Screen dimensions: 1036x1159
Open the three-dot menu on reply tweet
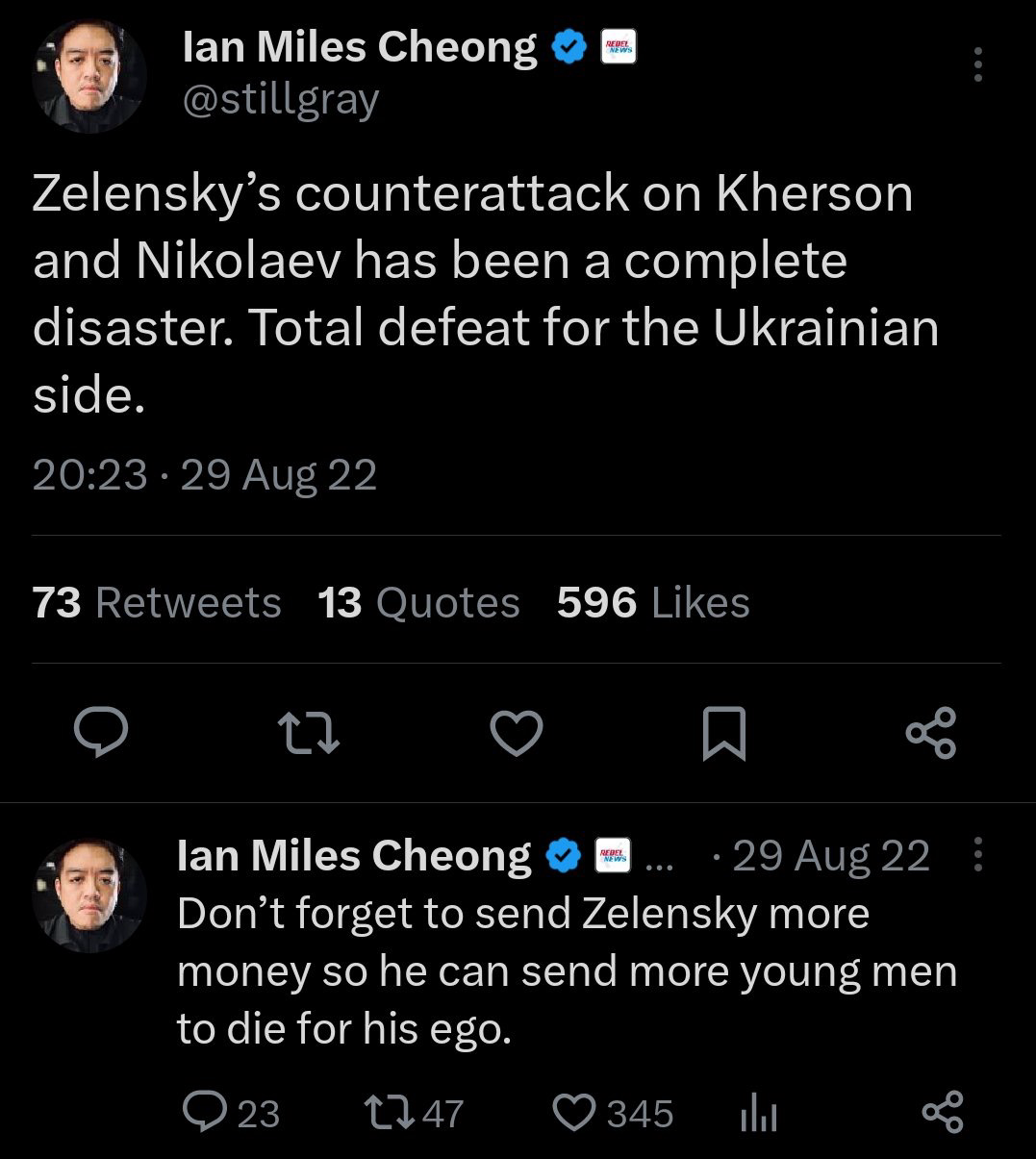[977, 853]
